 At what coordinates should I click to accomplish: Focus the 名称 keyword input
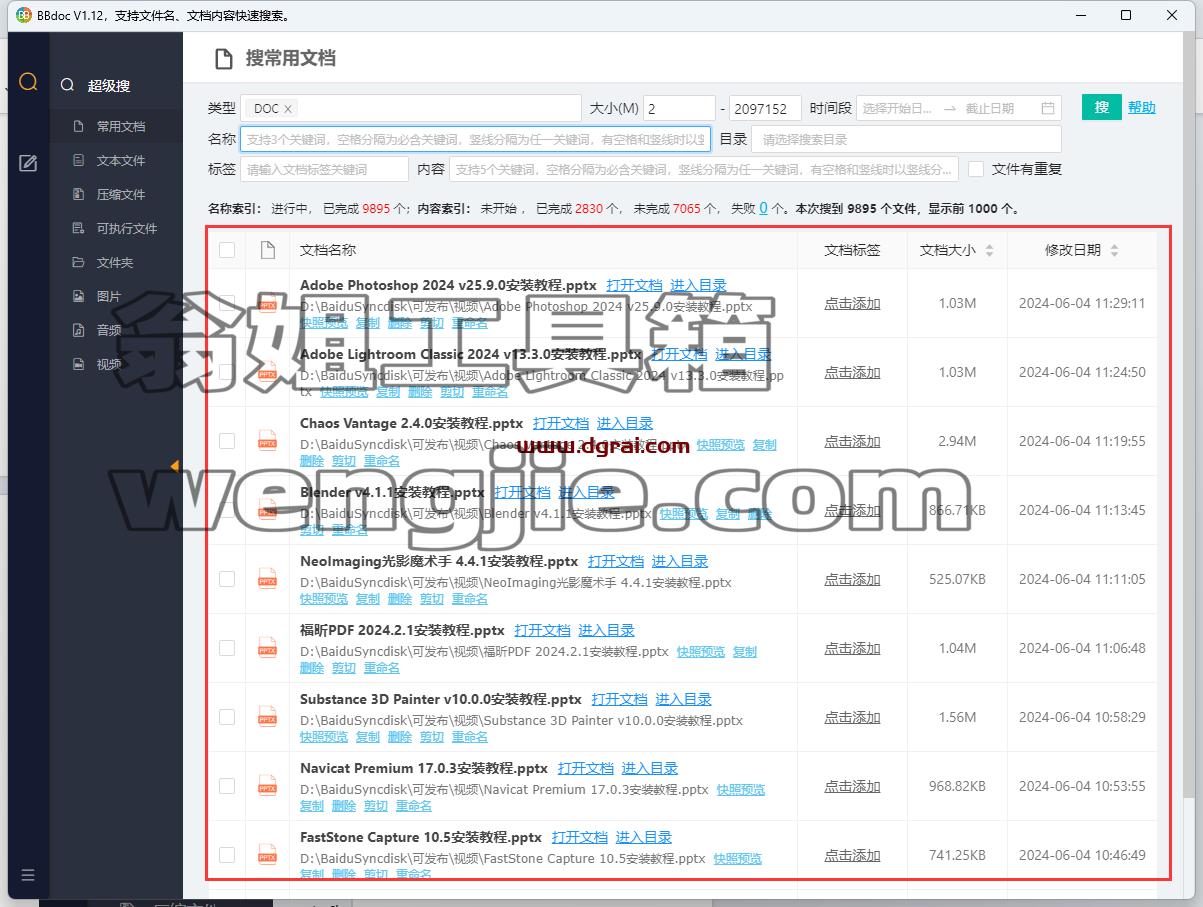[475, 139]
